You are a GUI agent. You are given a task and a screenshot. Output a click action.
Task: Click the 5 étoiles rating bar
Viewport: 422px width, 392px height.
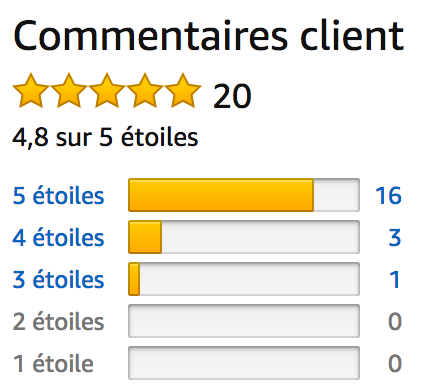244,195
